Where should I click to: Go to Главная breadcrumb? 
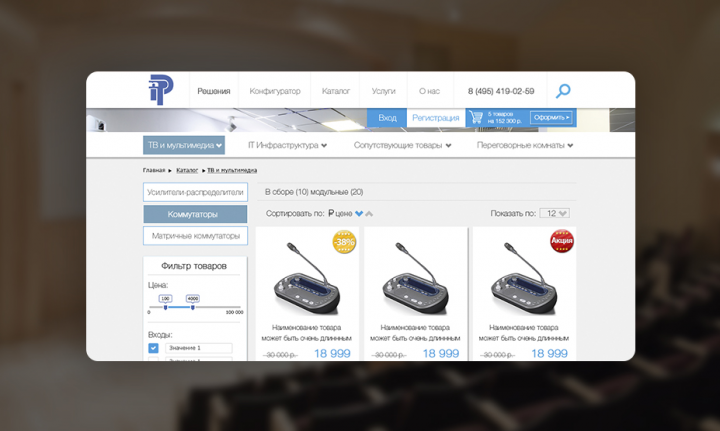[x=154, y=170]
